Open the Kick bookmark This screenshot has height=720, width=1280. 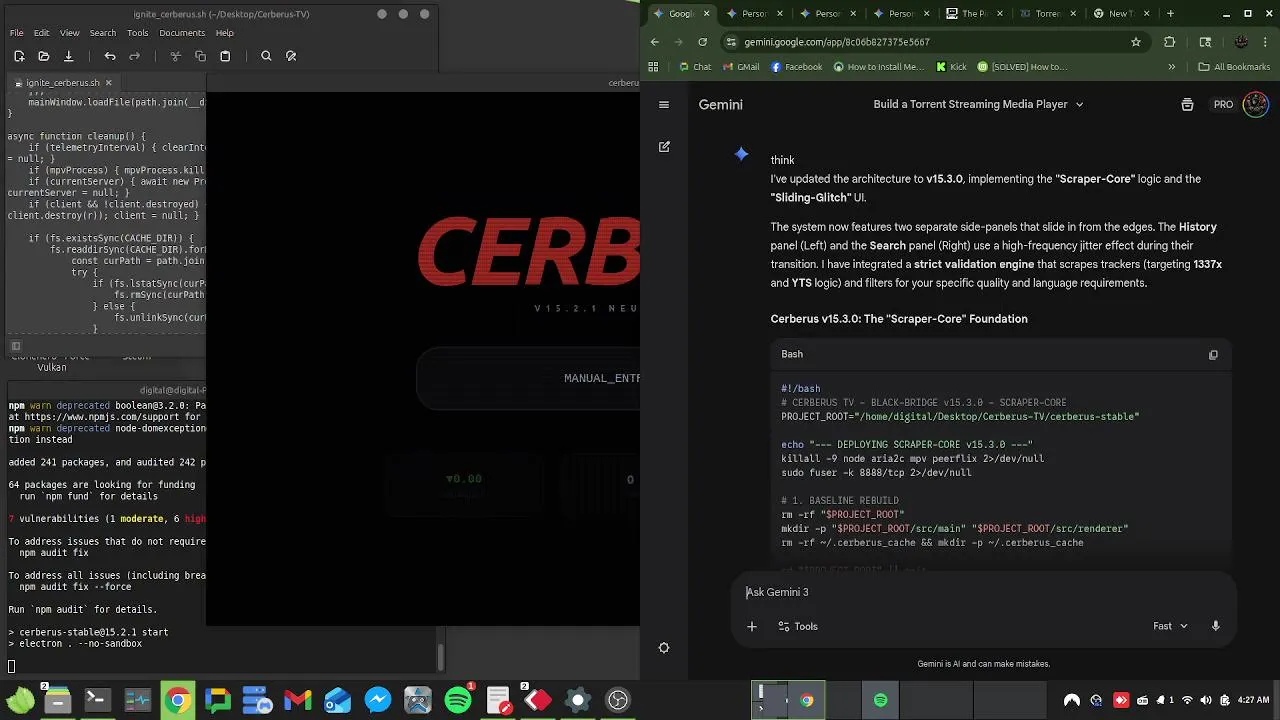pos(951,67)
